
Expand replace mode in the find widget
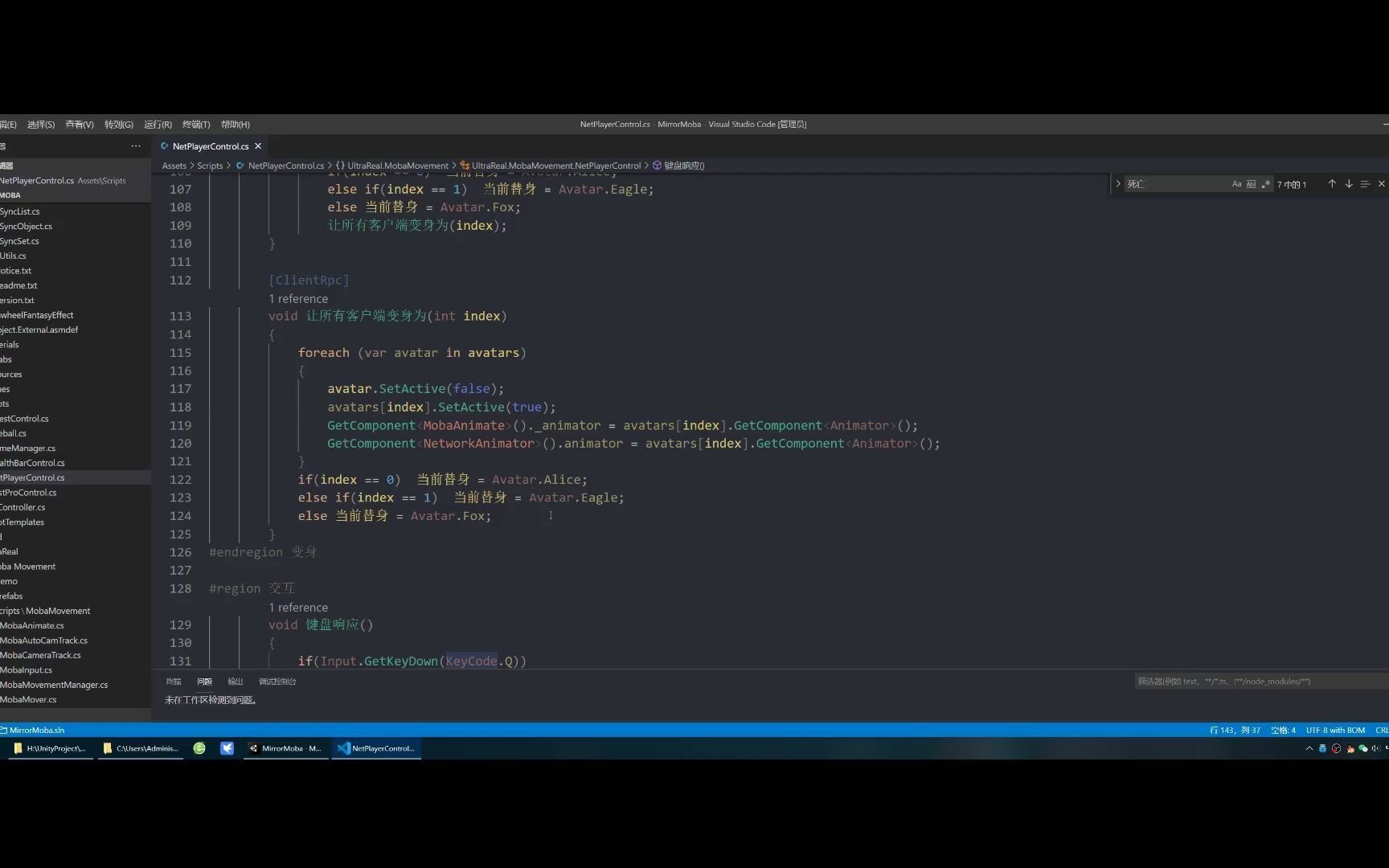point(1117,184)
